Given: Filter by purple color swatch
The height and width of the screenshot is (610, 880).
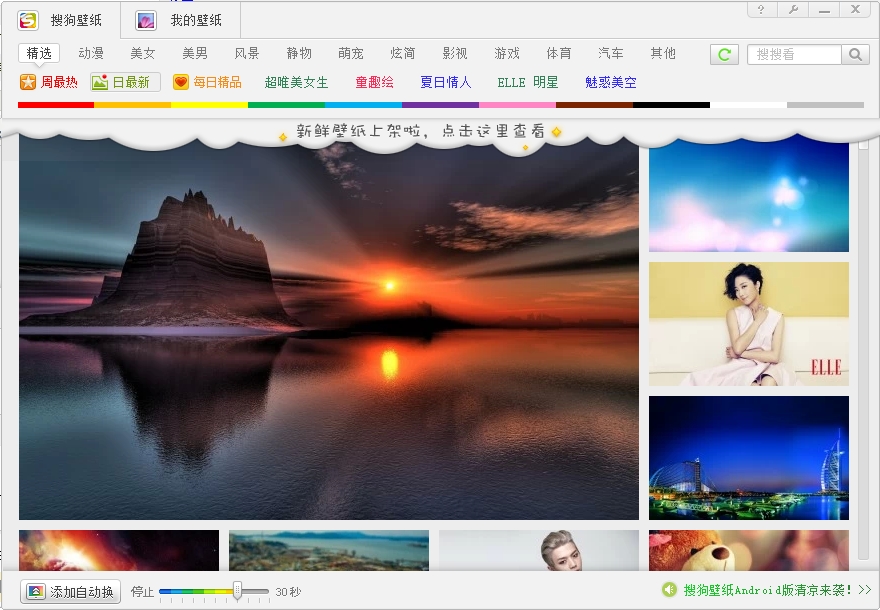Looking at the screenshot, I should 441,105.
